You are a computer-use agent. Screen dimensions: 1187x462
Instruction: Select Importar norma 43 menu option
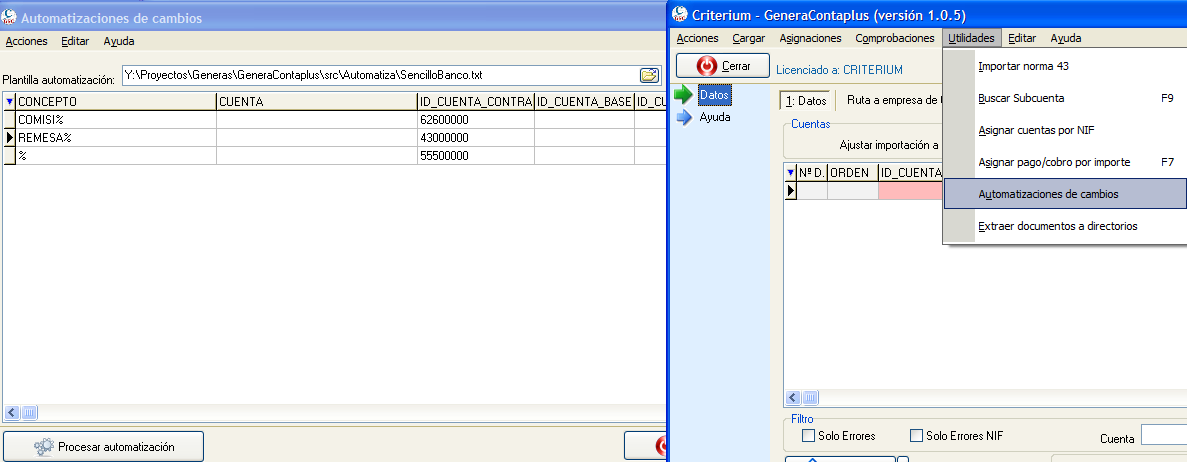[x=1023, y=66]
